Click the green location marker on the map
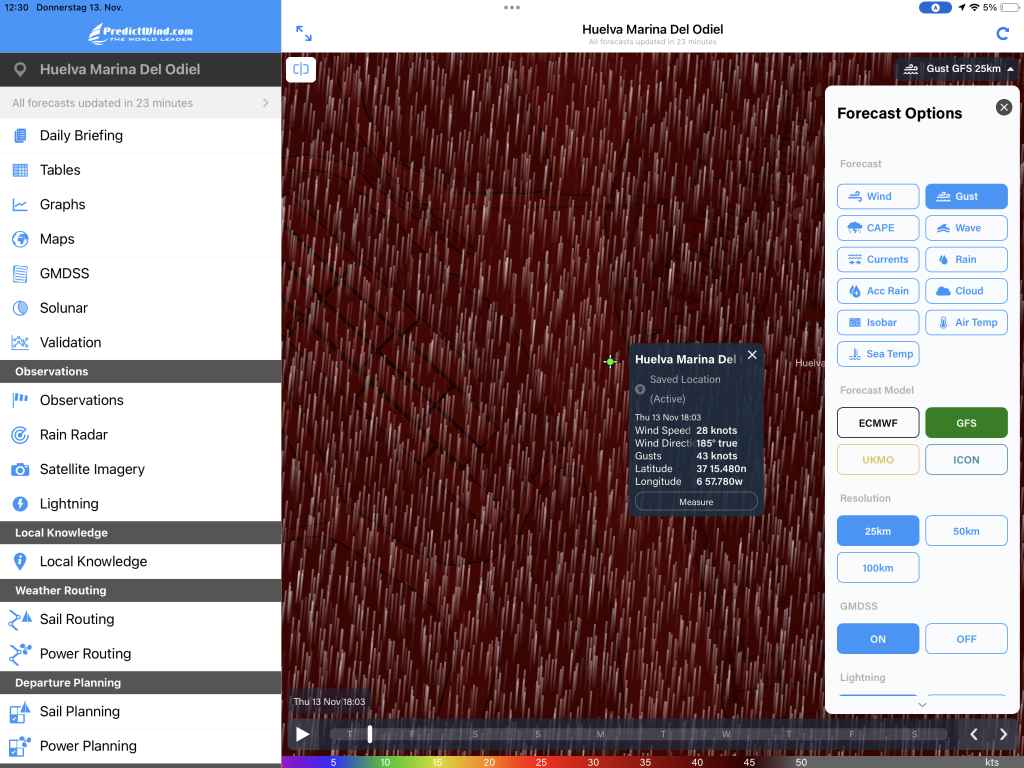This screenshot has height=768, width=1024. tap(610, 362)
